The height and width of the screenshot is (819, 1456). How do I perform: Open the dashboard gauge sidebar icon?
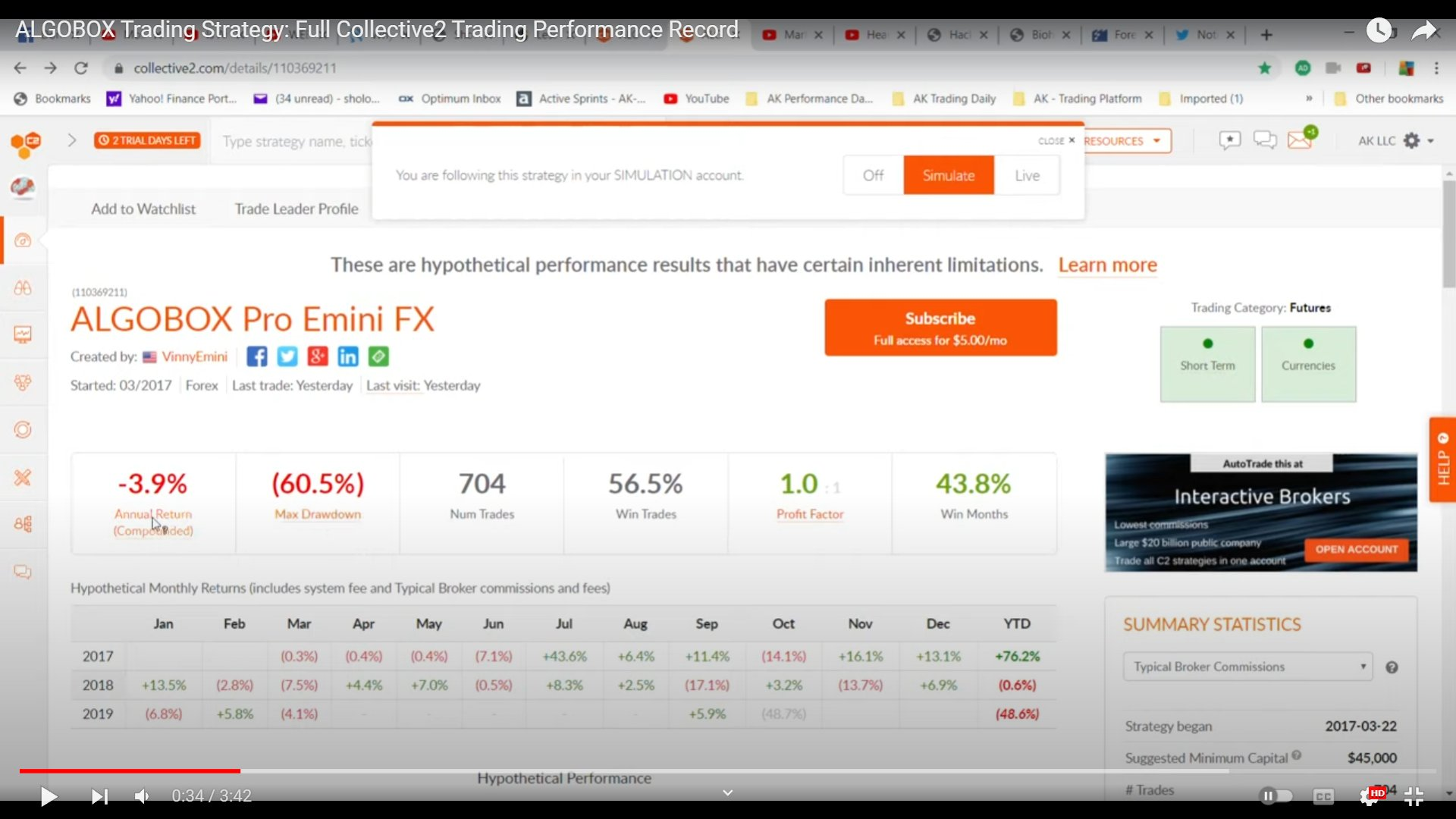23,240
